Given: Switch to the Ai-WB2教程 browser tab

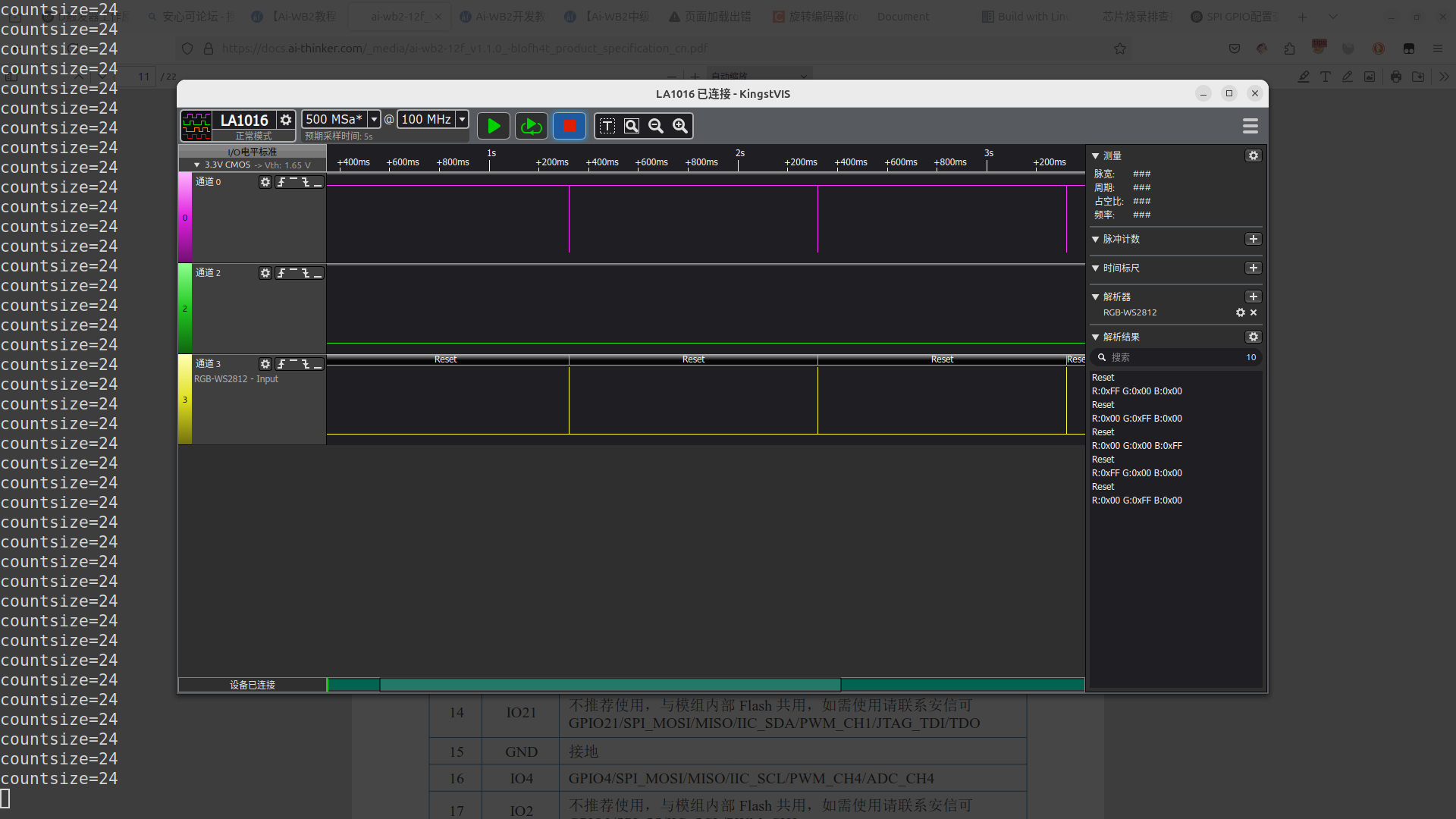Looking at the screenshot, I should point(294,17).
